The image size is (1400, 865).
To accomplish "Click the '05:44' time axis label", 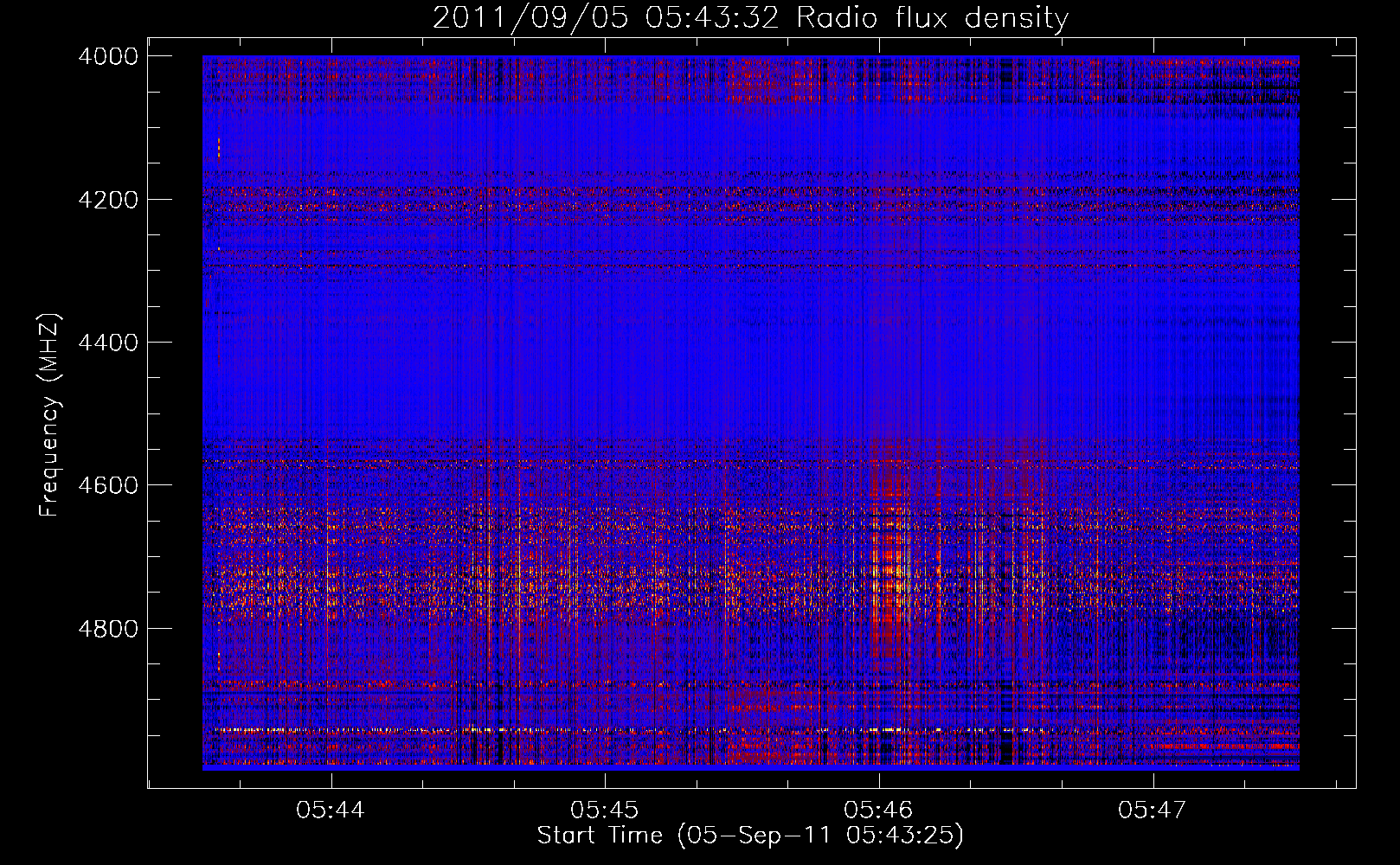I will pos(331,810).
